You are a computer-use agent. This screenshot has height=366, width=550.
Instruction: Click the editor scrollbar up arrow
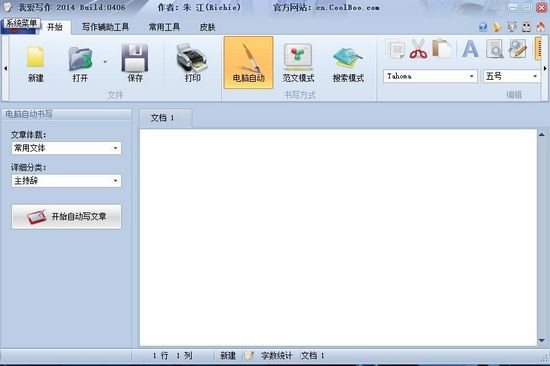[x=542, y=134]
